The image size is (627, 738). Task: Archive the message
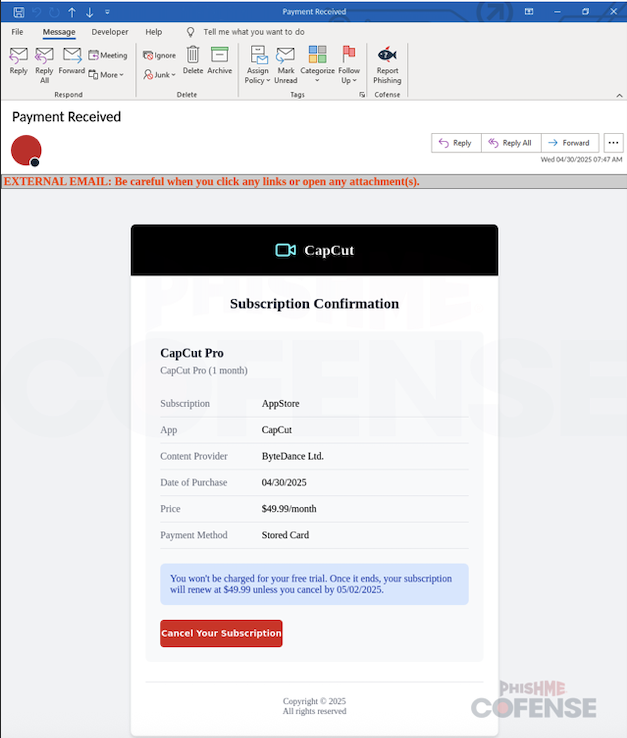[219, 60]
